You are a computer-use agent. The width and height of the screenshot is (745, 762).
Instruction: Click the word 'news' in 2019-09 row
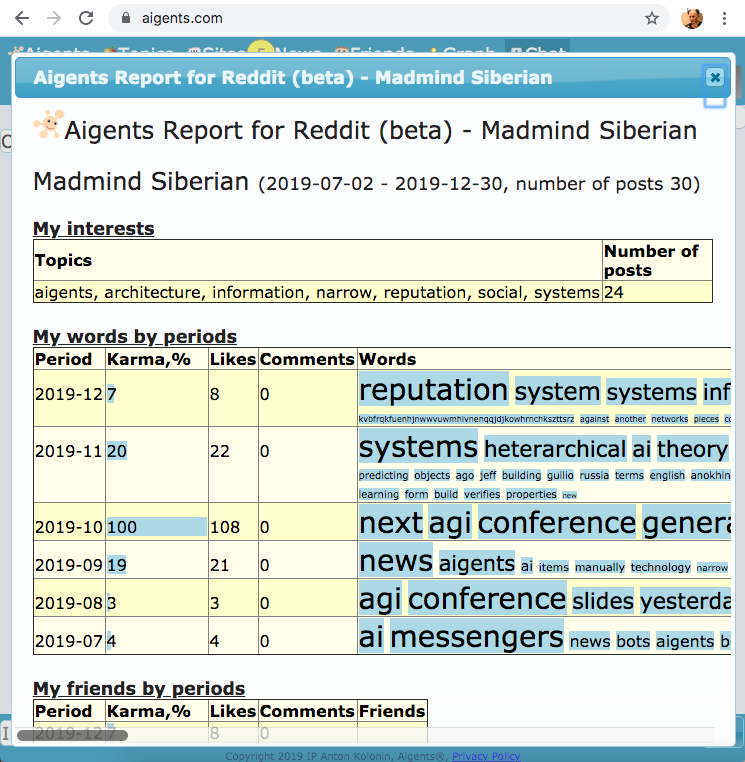point(396,561)
